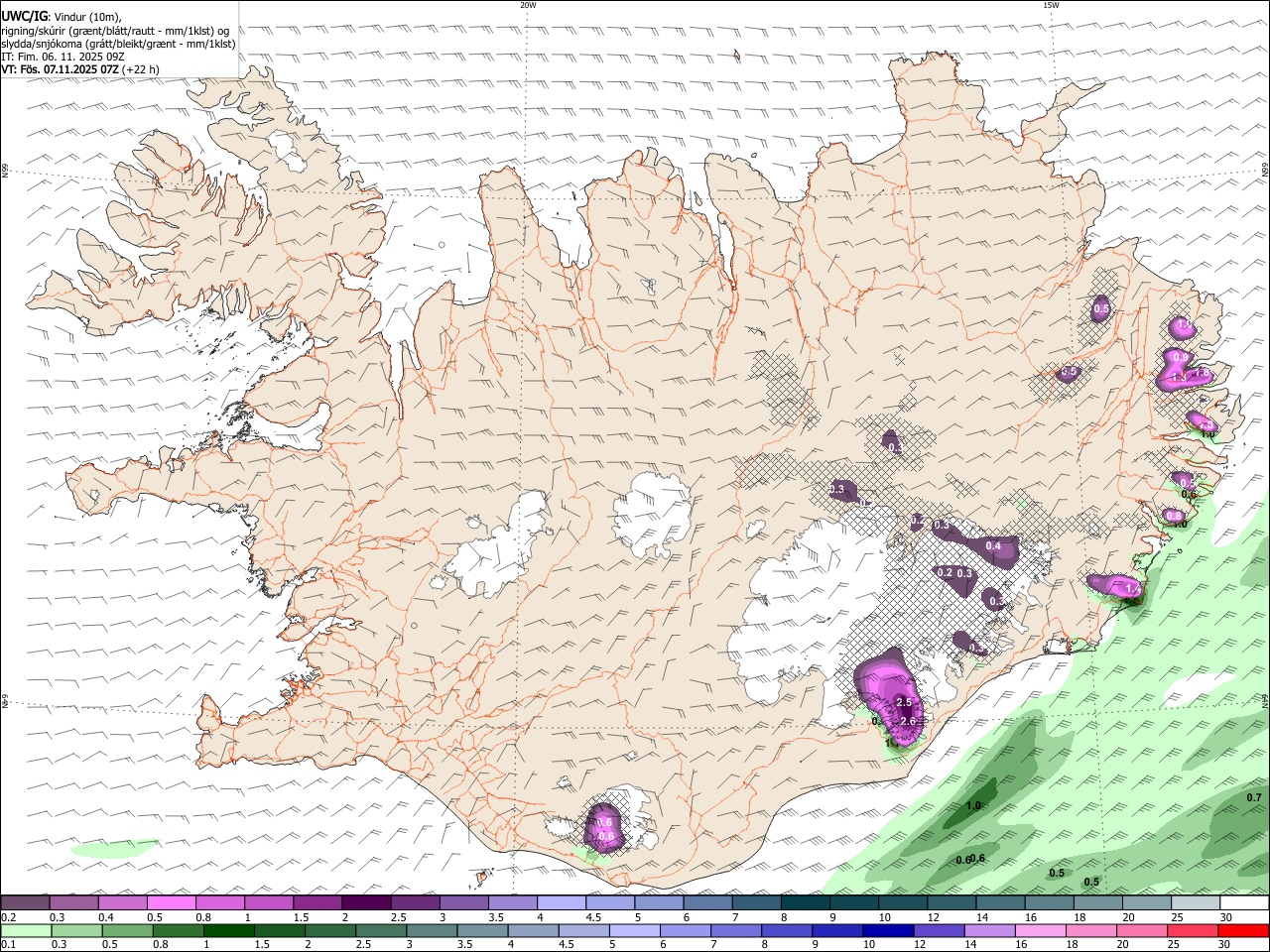Click the "20W" longitude label

pos(528,5)
